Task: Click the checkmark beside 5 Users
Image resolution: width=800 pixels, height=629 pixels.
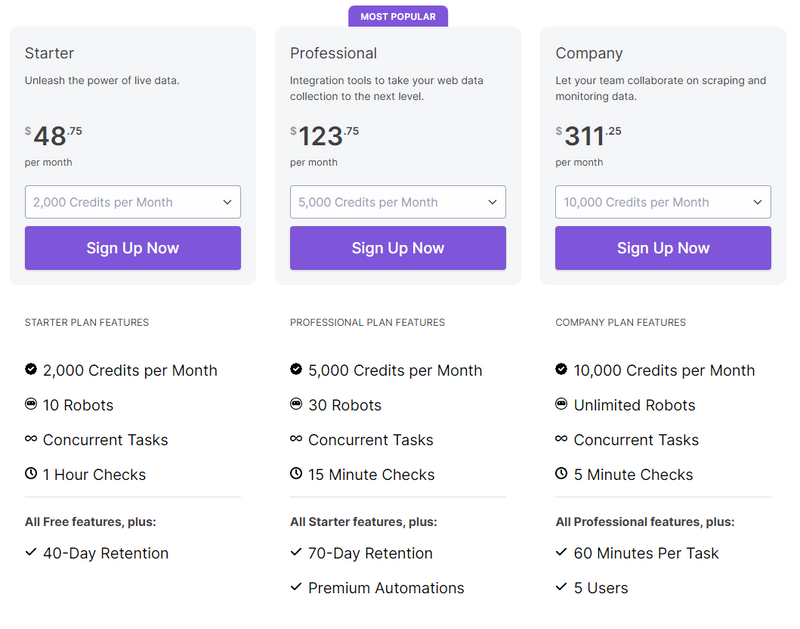Action: tap(562, 587)
